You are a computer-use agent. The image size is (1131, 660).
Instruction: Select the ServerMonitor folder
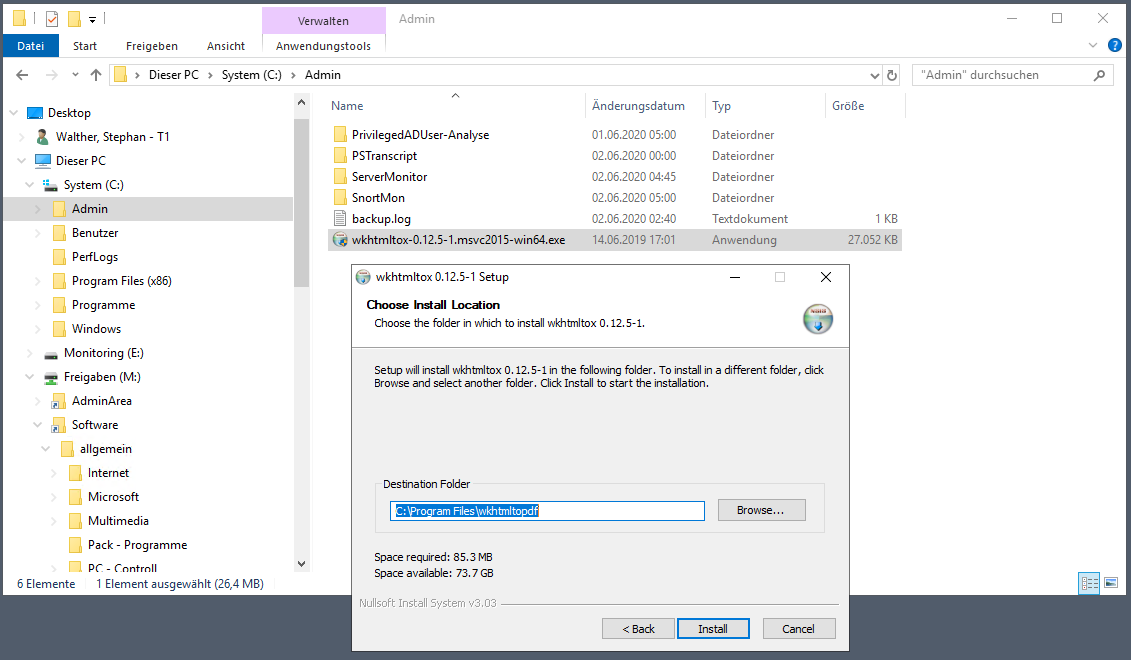pos(390,177)
